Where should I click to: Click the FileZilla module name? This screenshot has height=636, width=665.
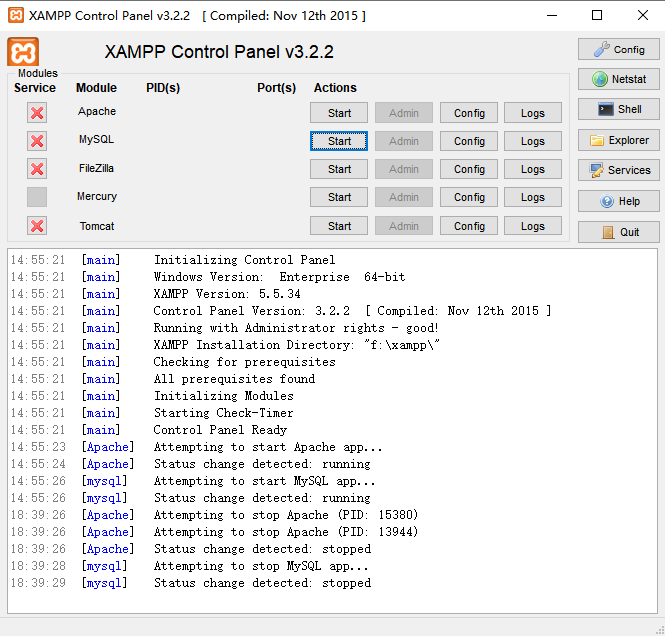[96, 168]
